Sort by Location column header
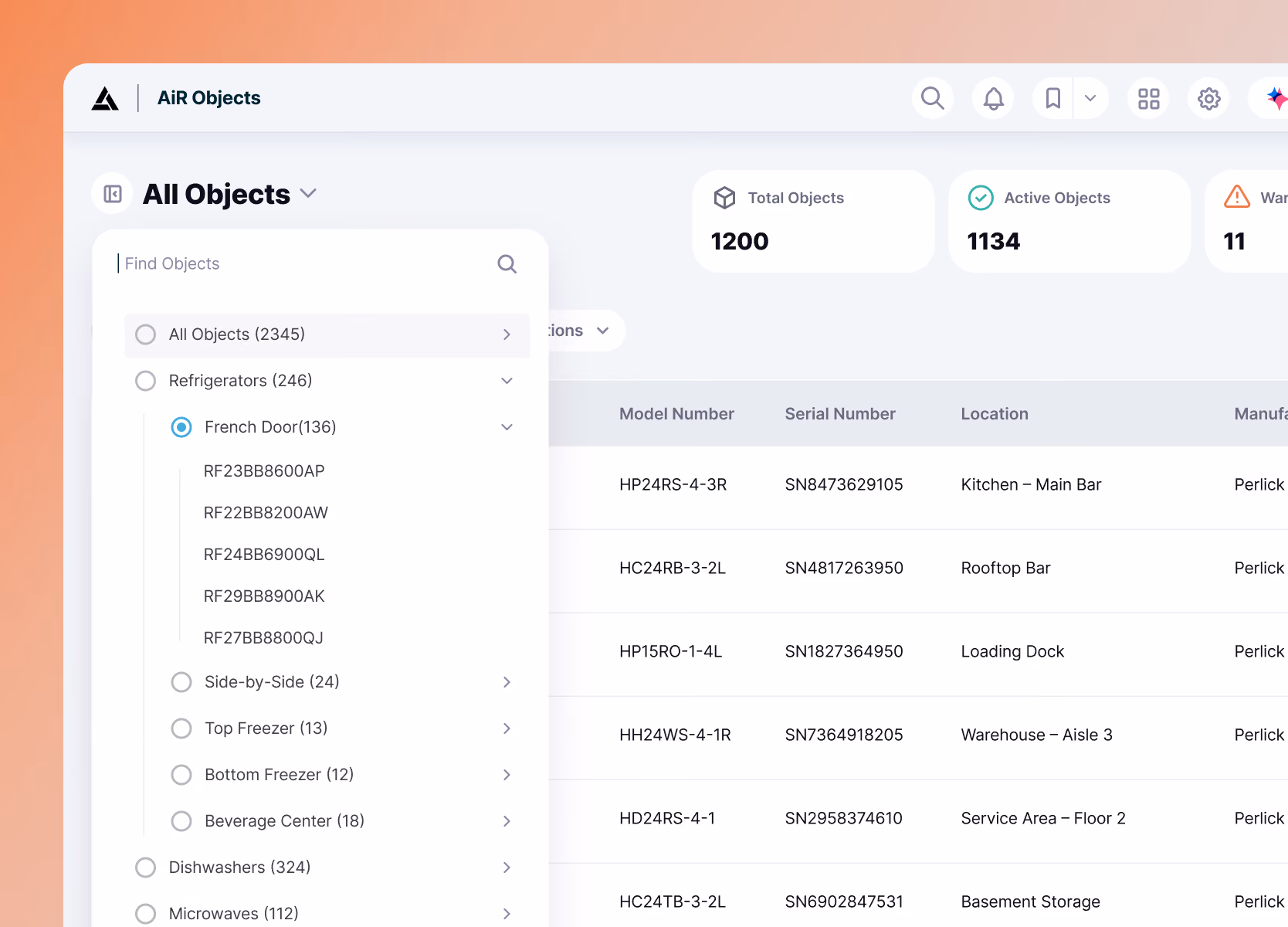1288x927 pixels. (995, 414)
